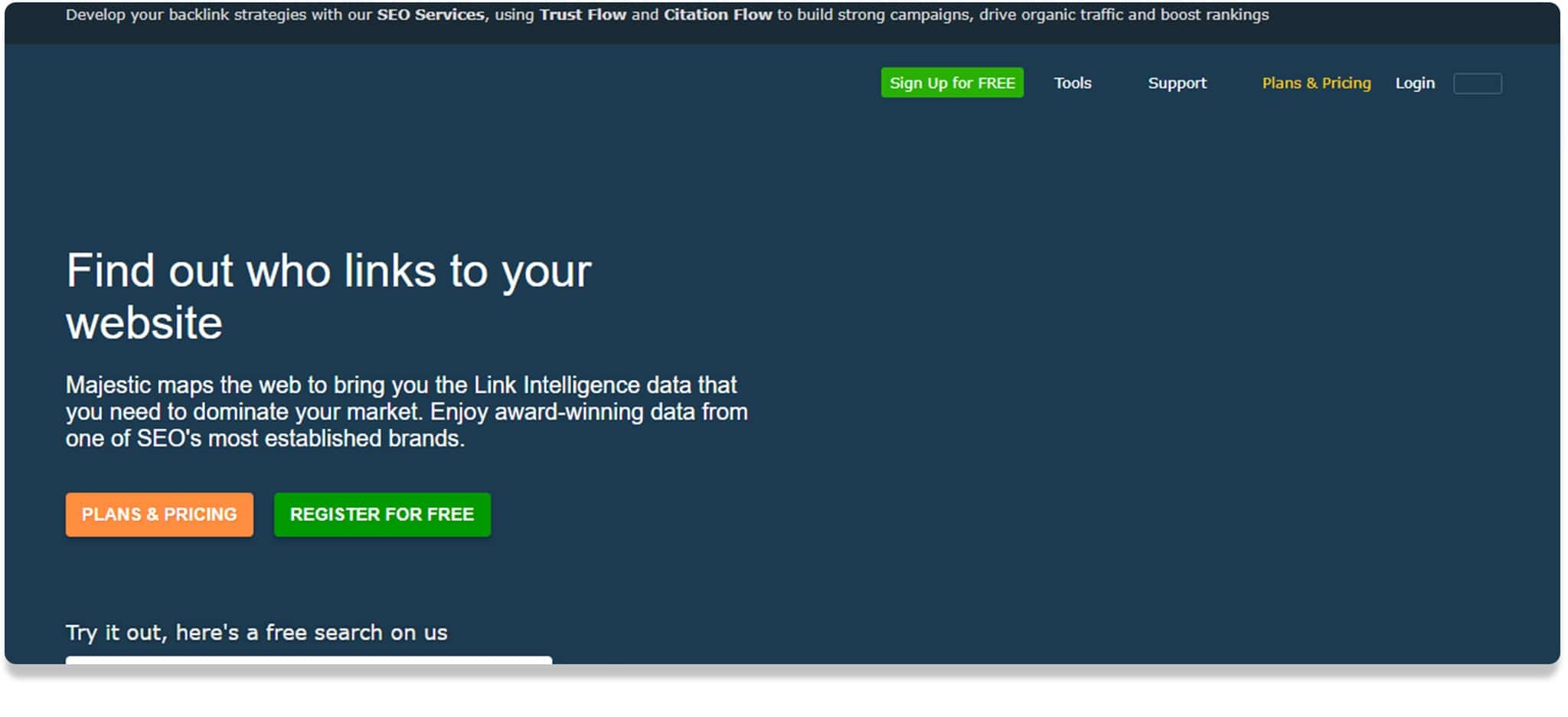Focus the free search input field
1568x717 pixels.
click(x=309, y=660)
